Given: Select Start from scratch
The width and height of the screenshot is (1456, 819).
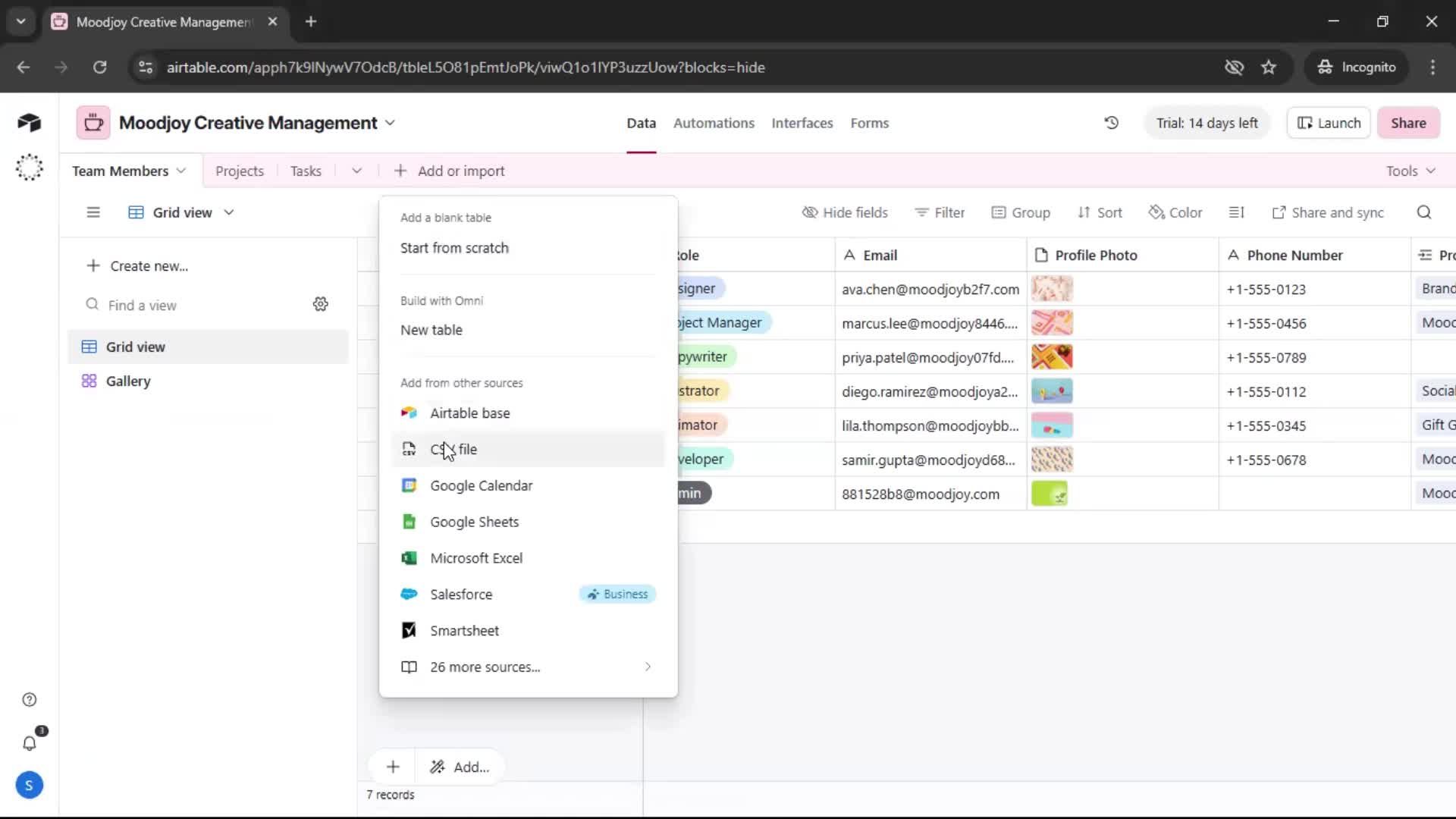Looking at the screenshot, I should click(529, 248).
